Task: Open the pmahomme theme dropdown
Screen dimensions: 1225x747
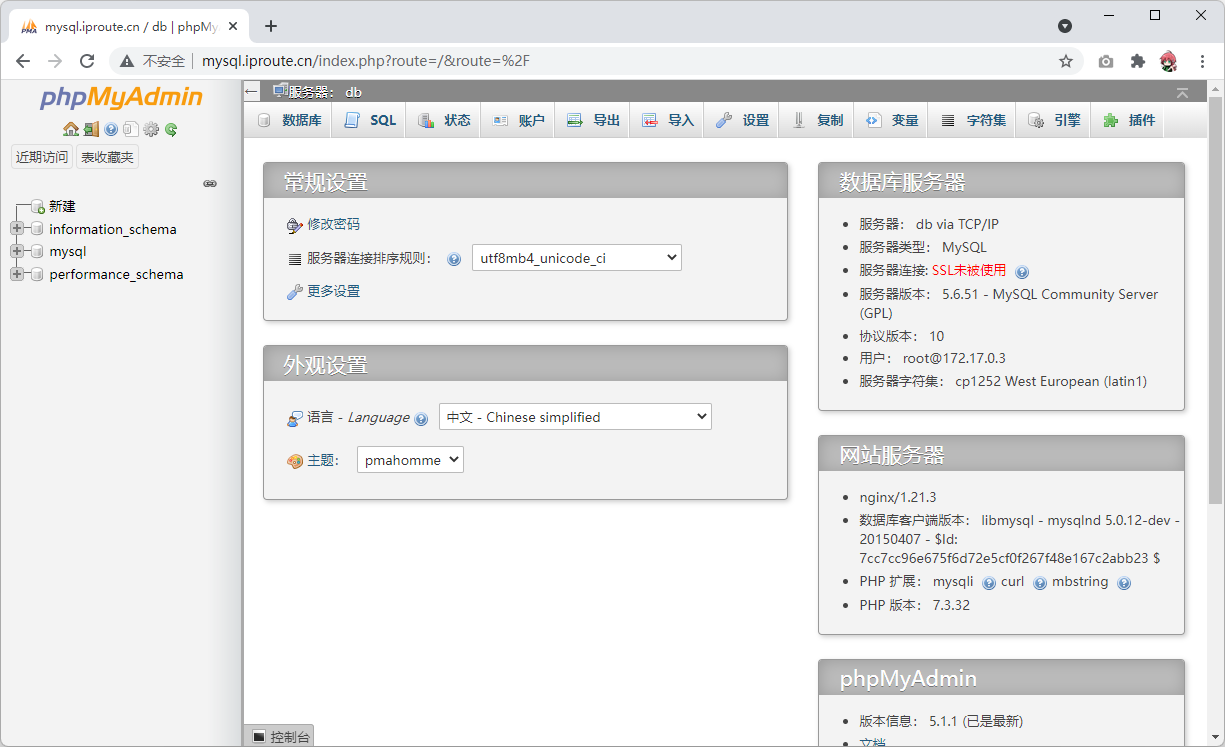Action: tap(410, 460)
